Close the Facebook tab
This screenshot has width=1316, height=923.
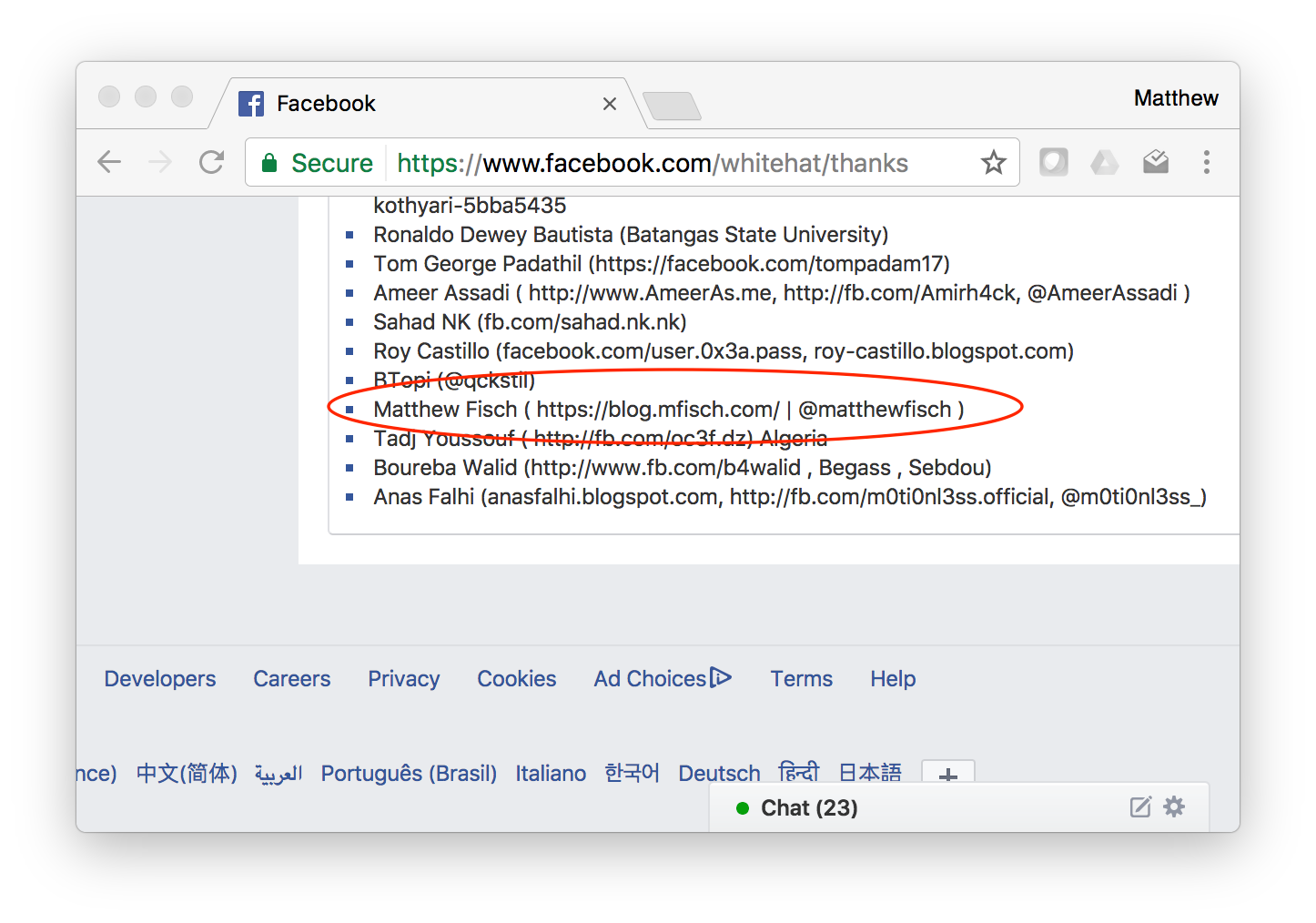[x=610, y=104]
